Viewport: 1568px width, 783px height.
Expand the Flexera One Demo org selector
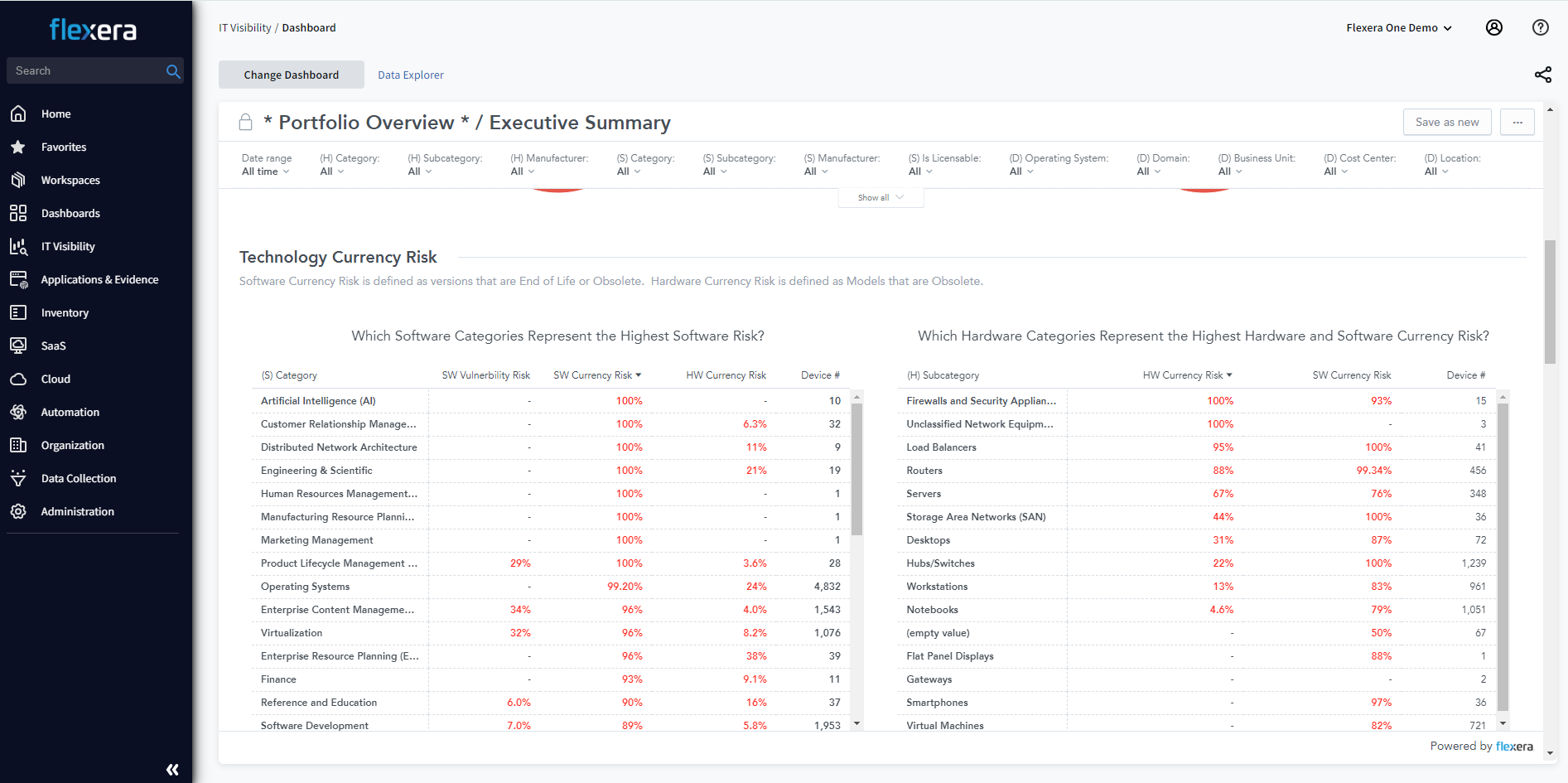tap(1398, 27)
